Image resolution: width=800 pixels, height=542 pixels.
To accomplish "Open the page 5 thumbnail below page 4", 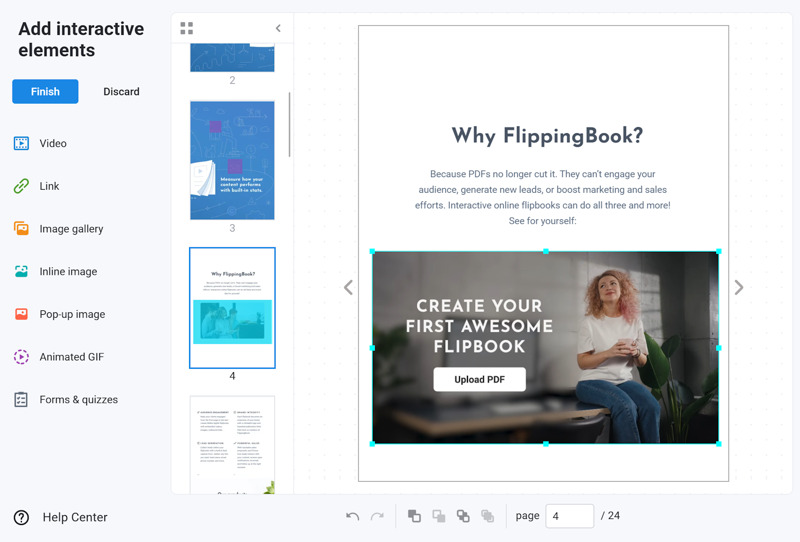I will 232,445.
